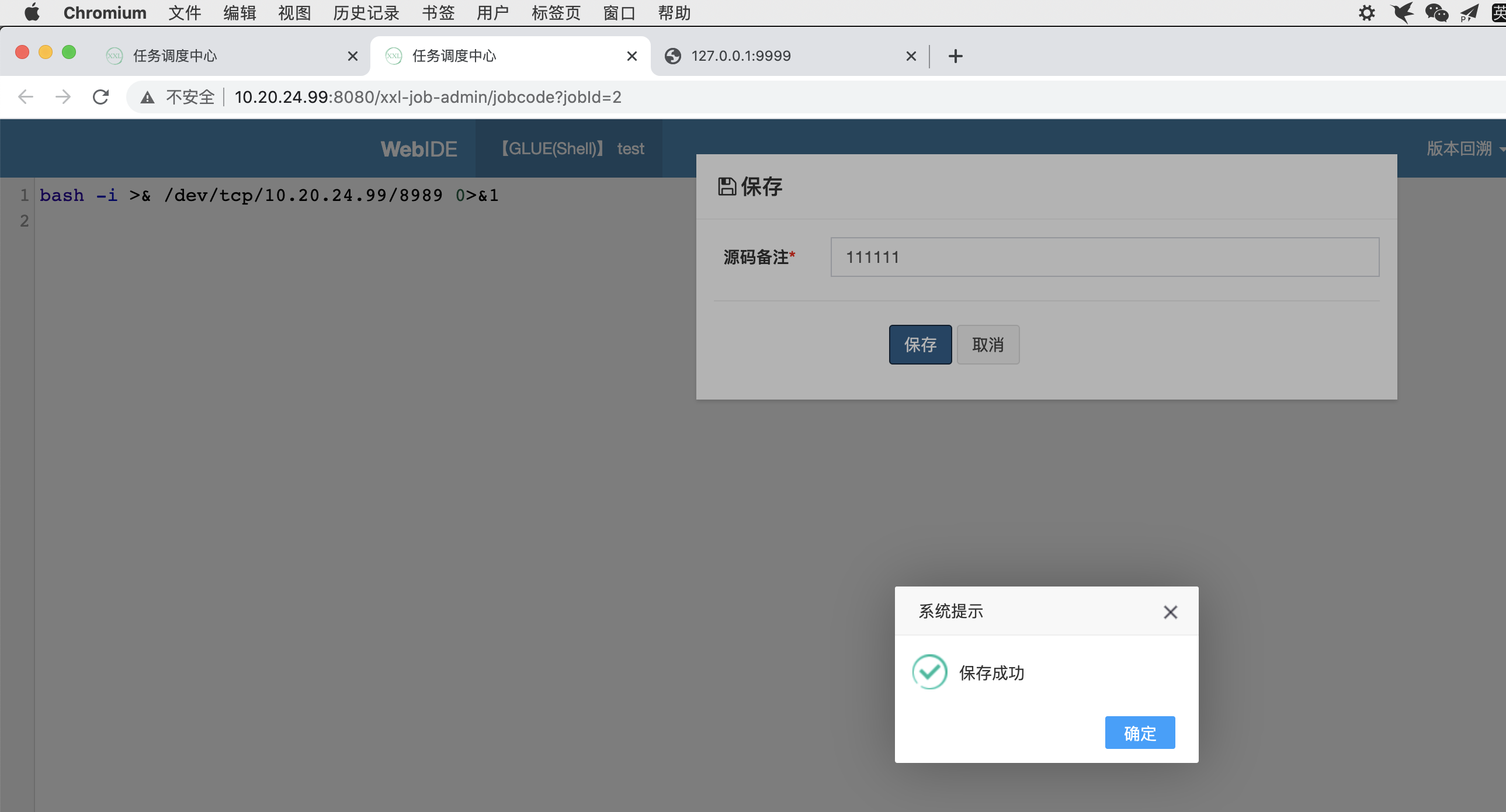Screen dimensions: 1506x812
Task: Close the 127.0.0.1:9999 tab
Action: pyautogui.click(x=910, y=56)
